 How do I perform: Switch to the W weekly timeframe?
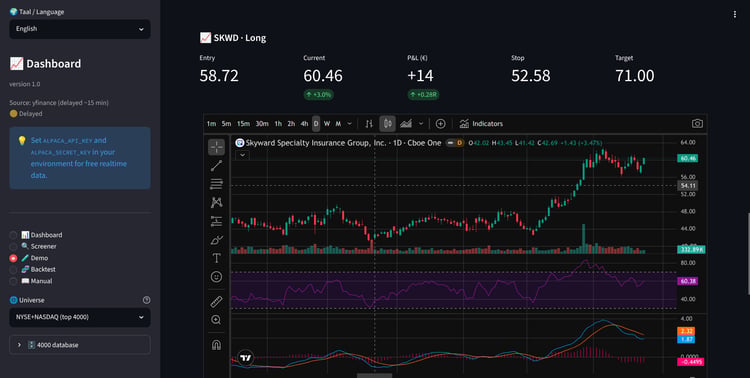[x=327, y=123]
